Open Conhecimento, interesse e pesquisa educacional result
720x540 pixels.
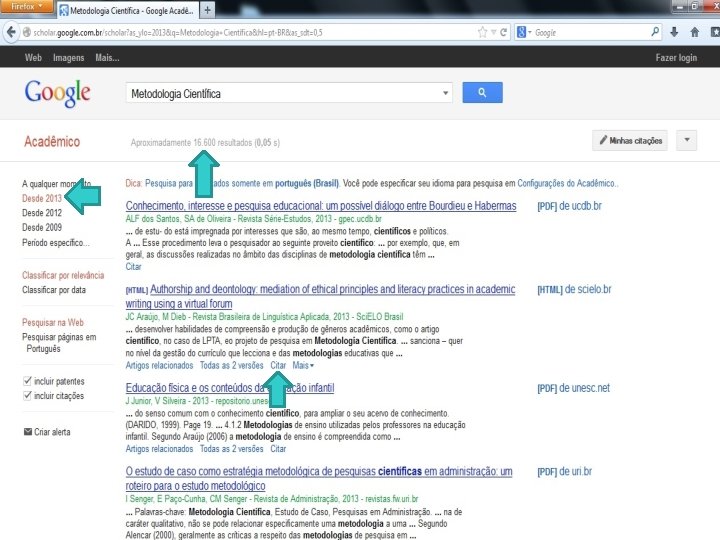tap(321, 206)
